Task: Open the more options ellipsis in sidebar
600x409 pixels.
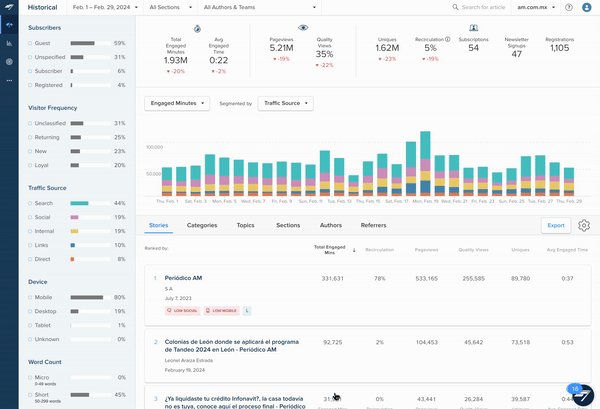Action: point(9,80)
